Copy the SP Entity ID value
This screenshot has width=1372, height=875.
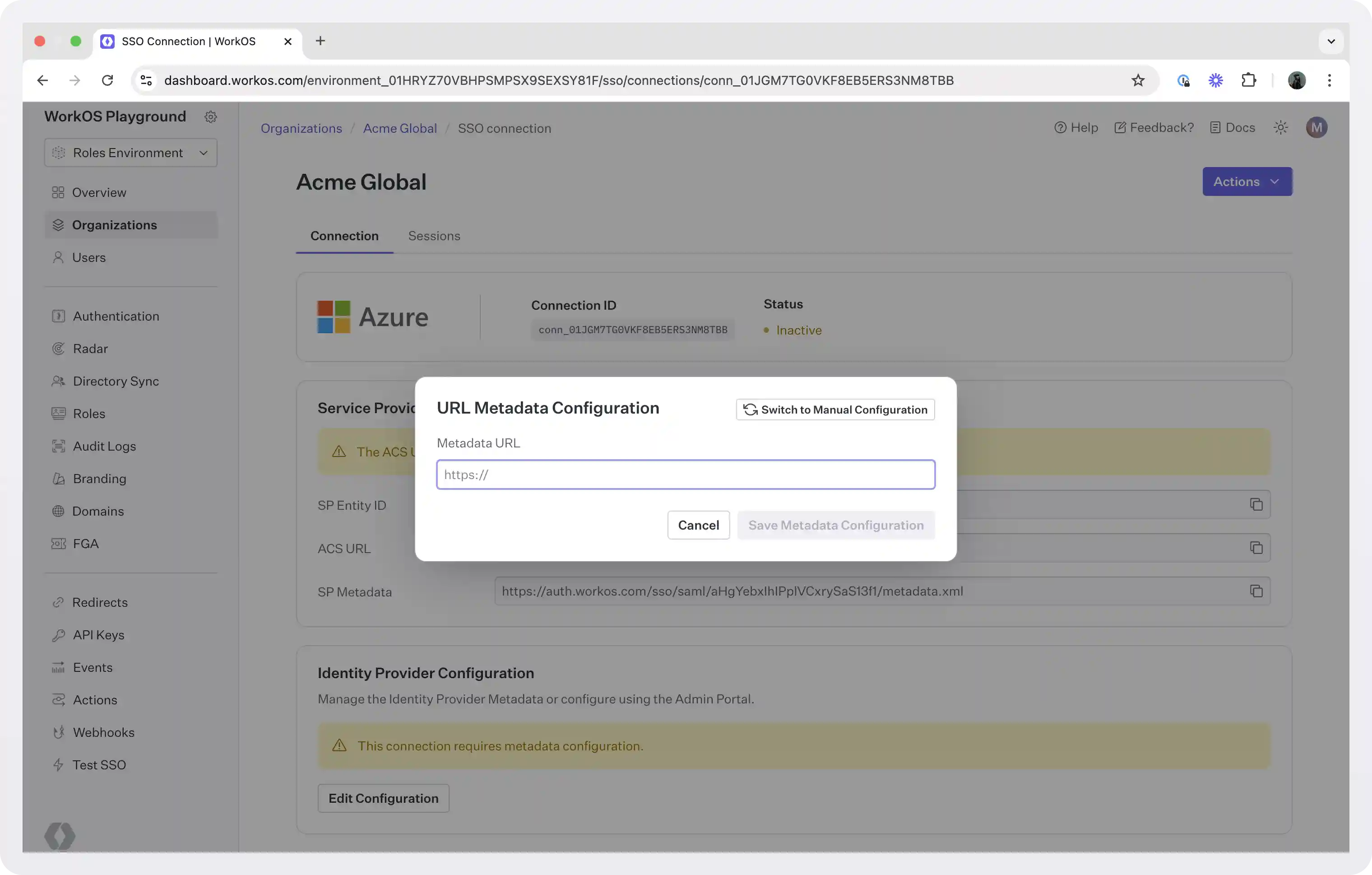[x=1256, y=504]
